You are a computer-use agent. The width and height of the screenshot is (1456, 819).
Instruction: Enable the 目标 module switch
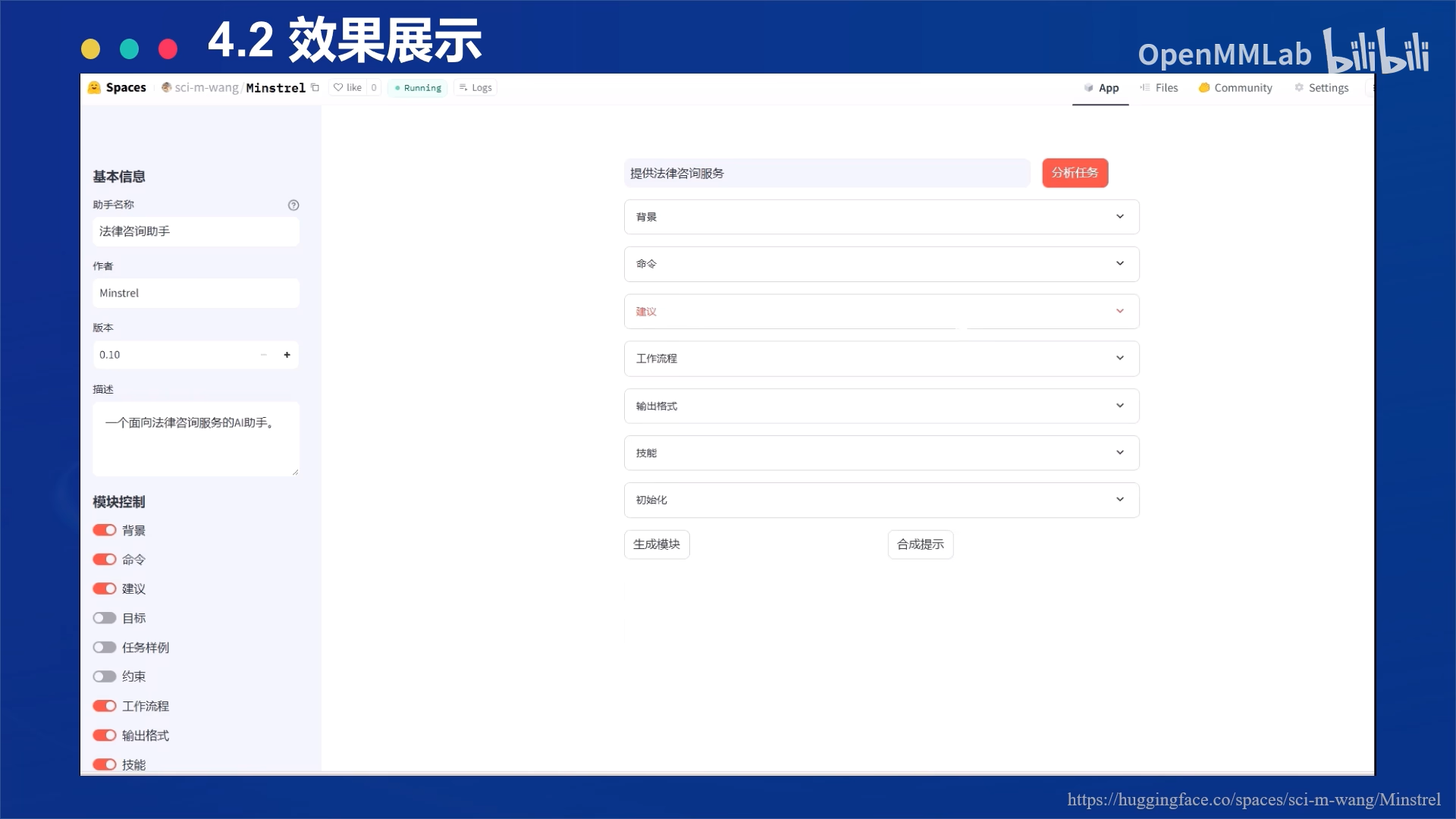click(x=105, y=618)
